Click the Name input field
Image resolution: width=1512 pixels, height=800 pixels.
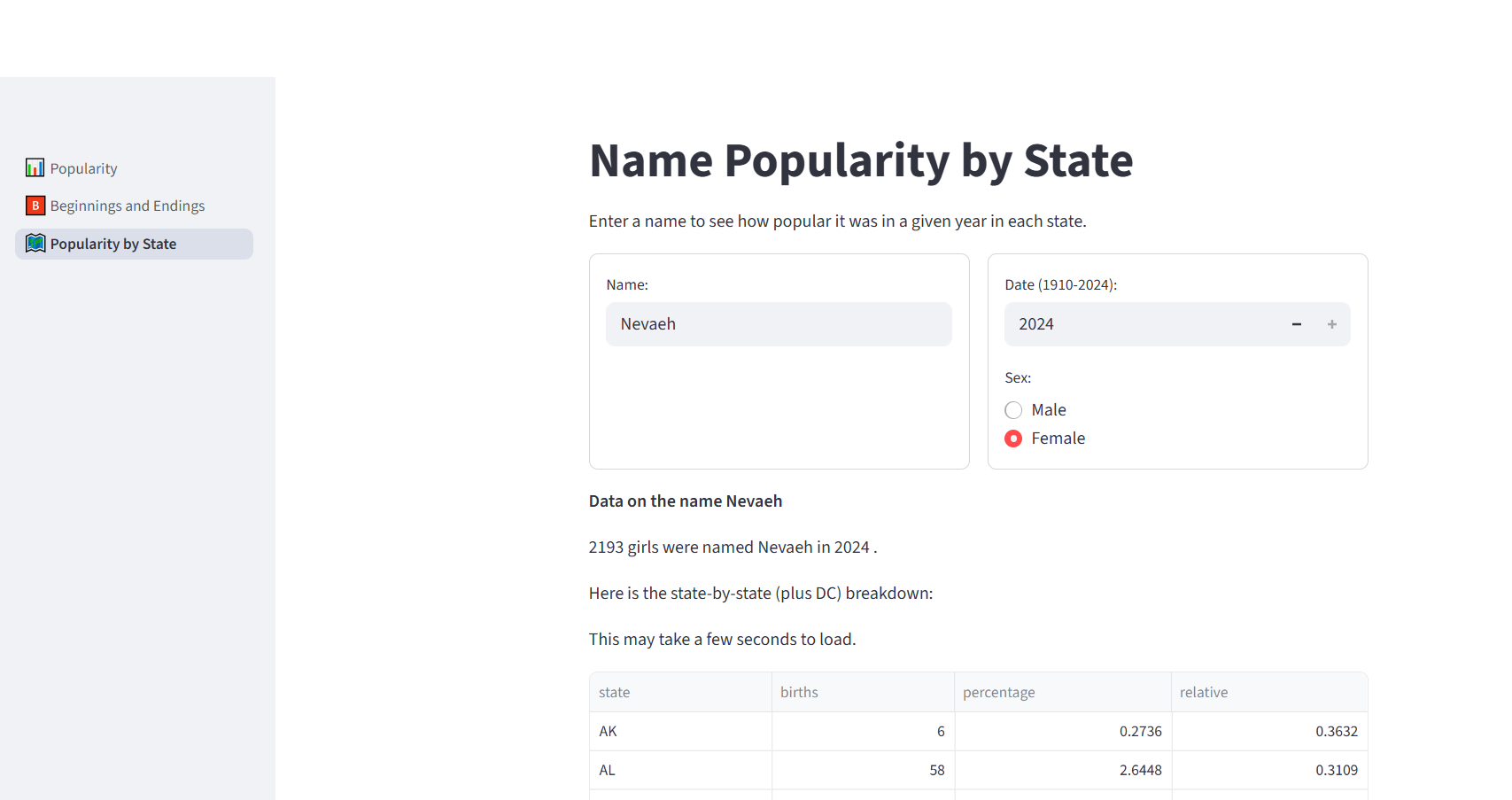coord(779,324)
